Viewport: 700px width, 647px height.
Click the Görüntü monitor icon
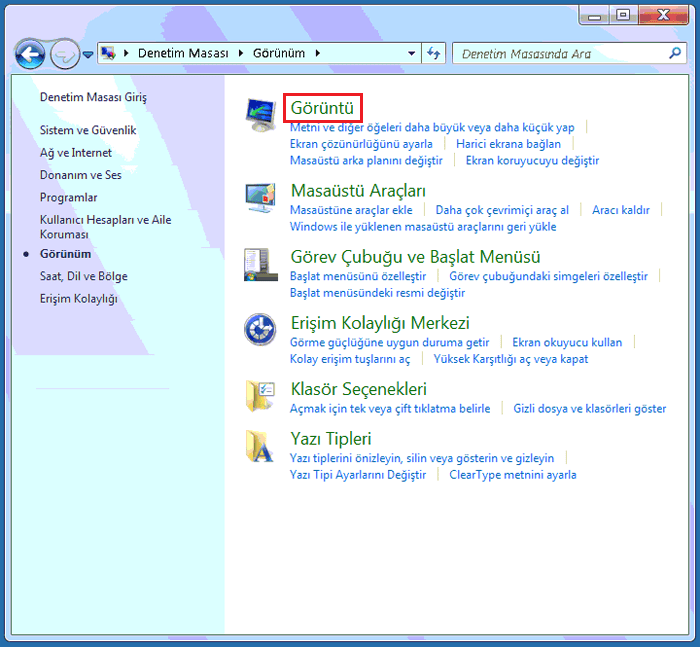(261, 115)
